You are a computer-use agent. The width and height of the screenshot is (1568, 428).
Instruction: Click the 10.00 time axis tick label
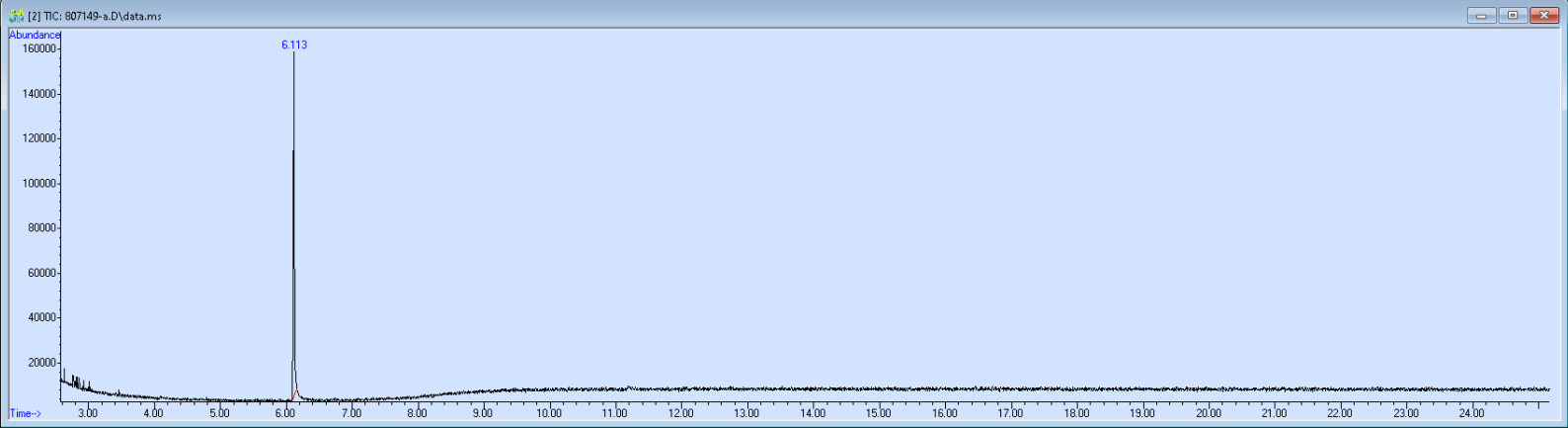pyautogui.click(x=549, y=413)
